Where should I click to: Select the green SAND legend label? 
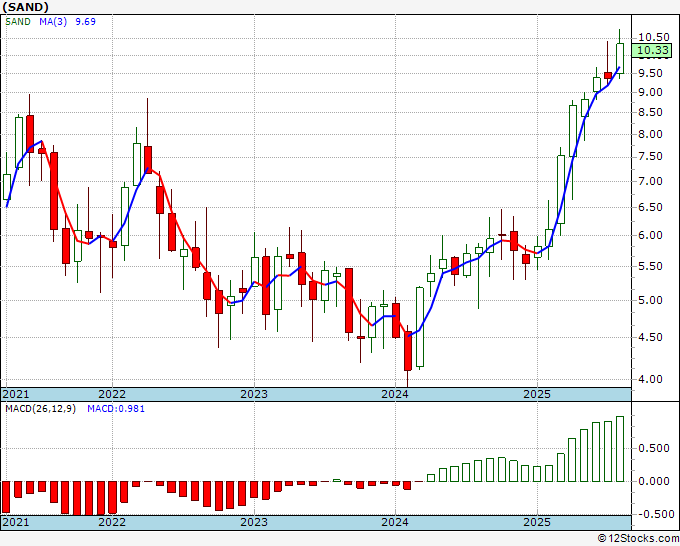tap(18, 22)
